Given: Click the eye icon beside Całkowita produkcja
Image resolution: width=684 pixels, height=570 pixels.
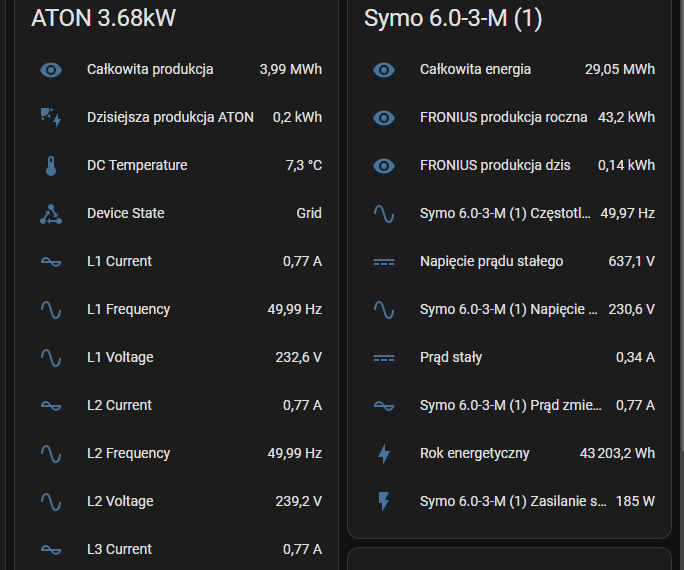Looking at the screenshot, I should 51,70.
